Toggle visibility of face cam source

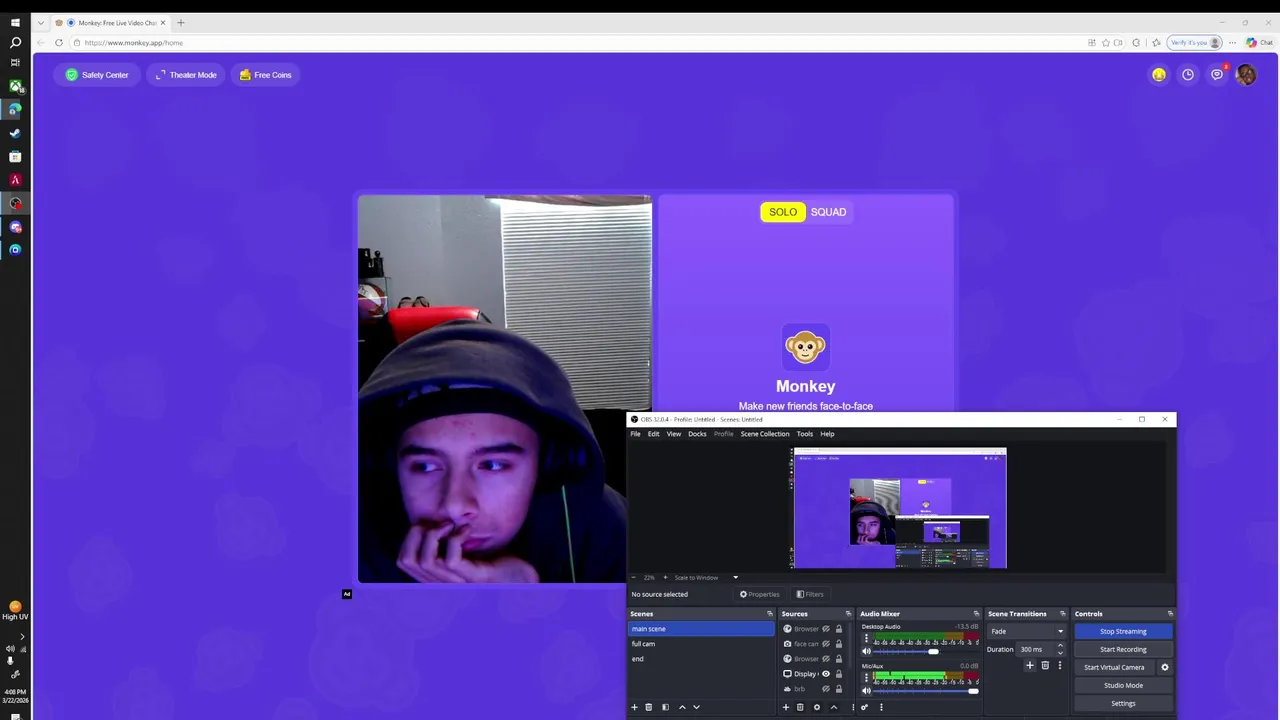(826, 644)
